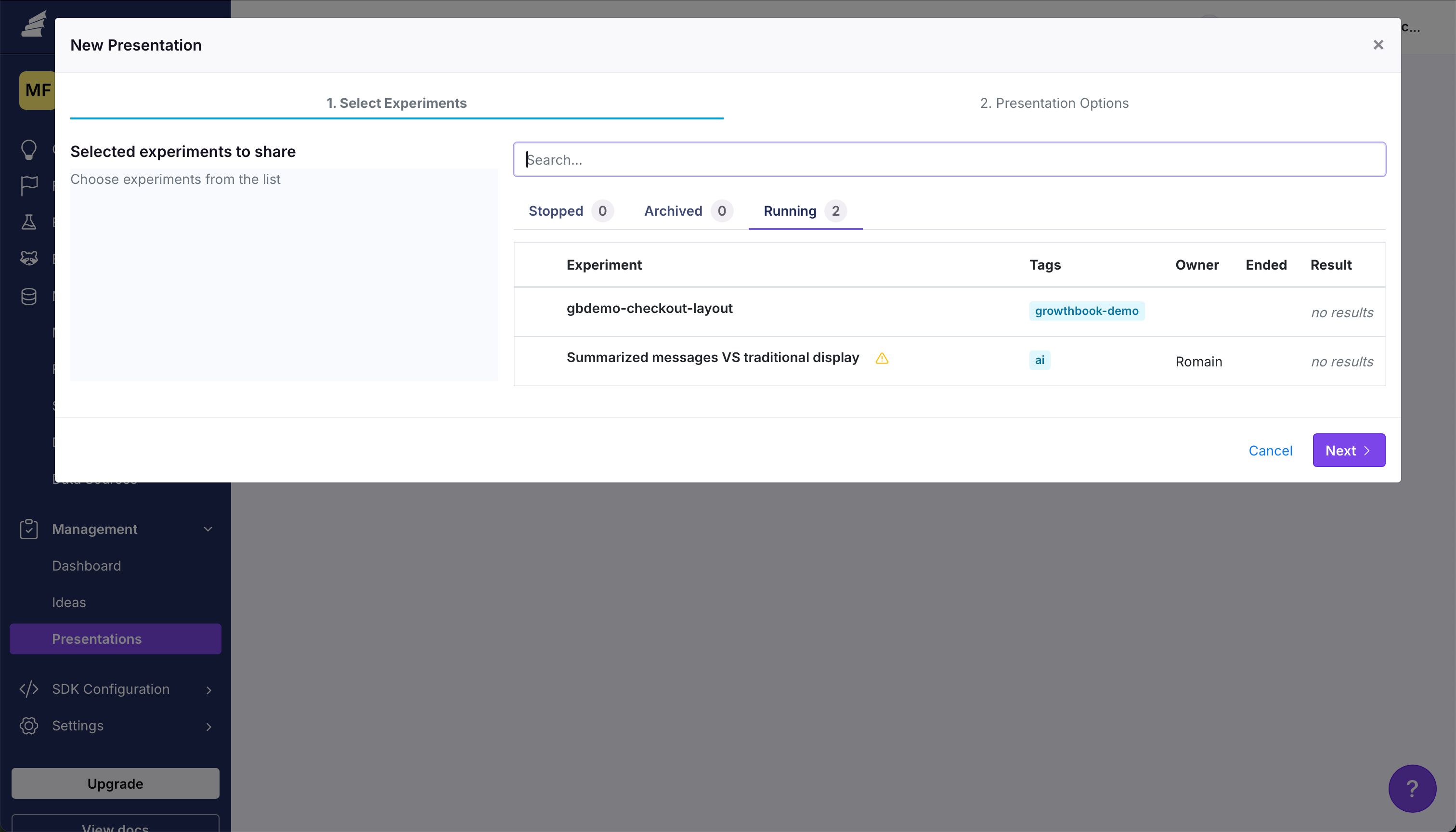
Task: Go to step 2 Presentation Options
Action: [1053, 103]
